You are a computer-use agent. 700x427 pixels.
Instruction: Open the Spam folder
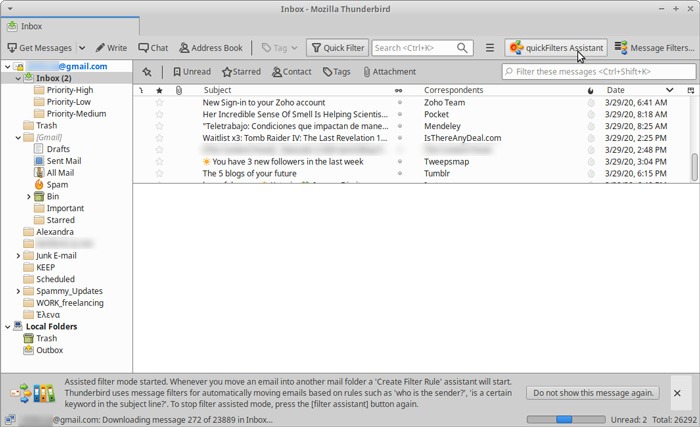click(57, 184)
